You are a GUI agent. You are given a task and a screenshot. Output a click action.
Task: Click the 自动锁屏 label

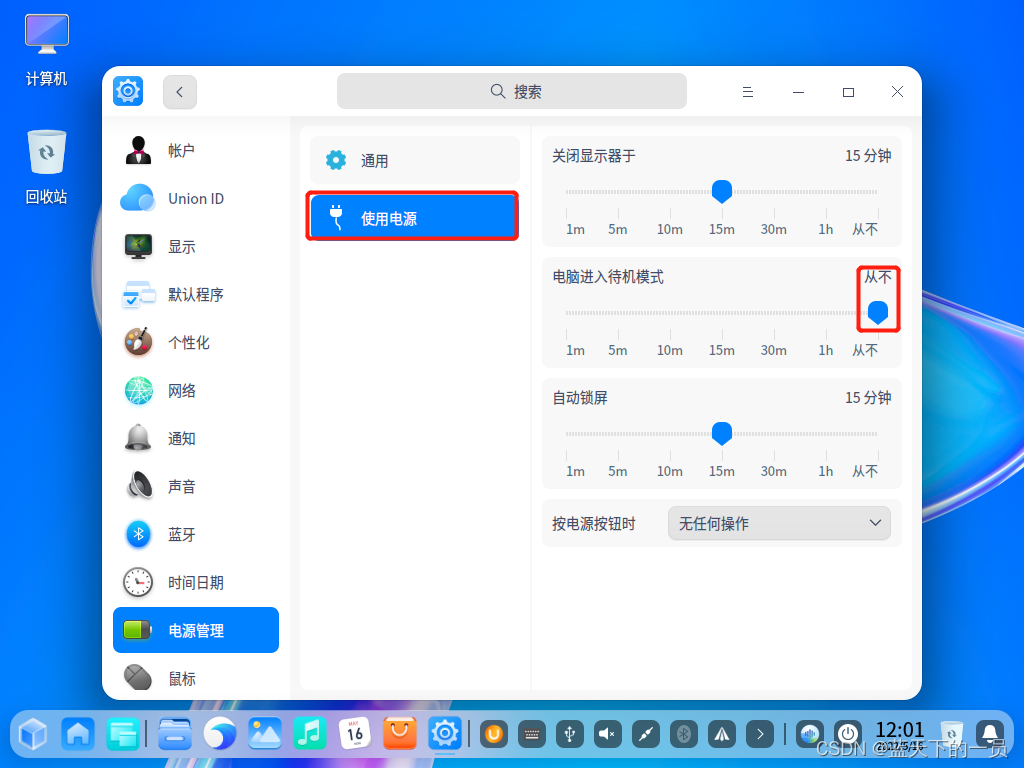click(580, 398)
